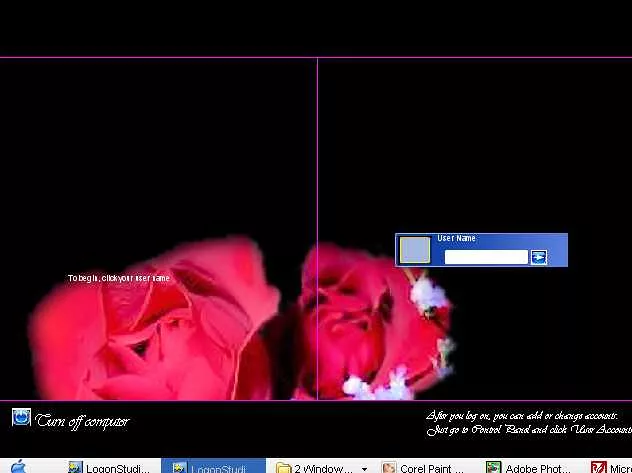
Task: Open the first LogonStudio taskbar button
Action: click(x=108, y=467)
